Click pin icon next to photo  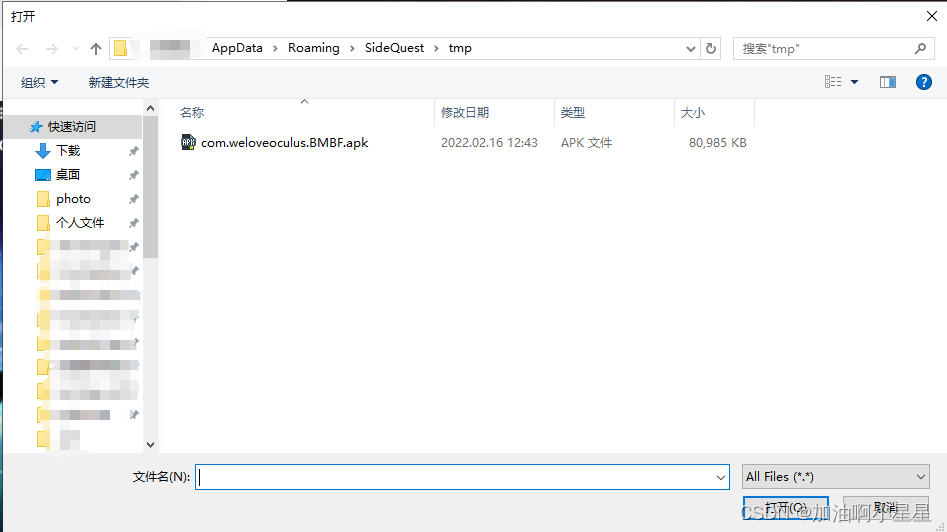tap(133, 199)
